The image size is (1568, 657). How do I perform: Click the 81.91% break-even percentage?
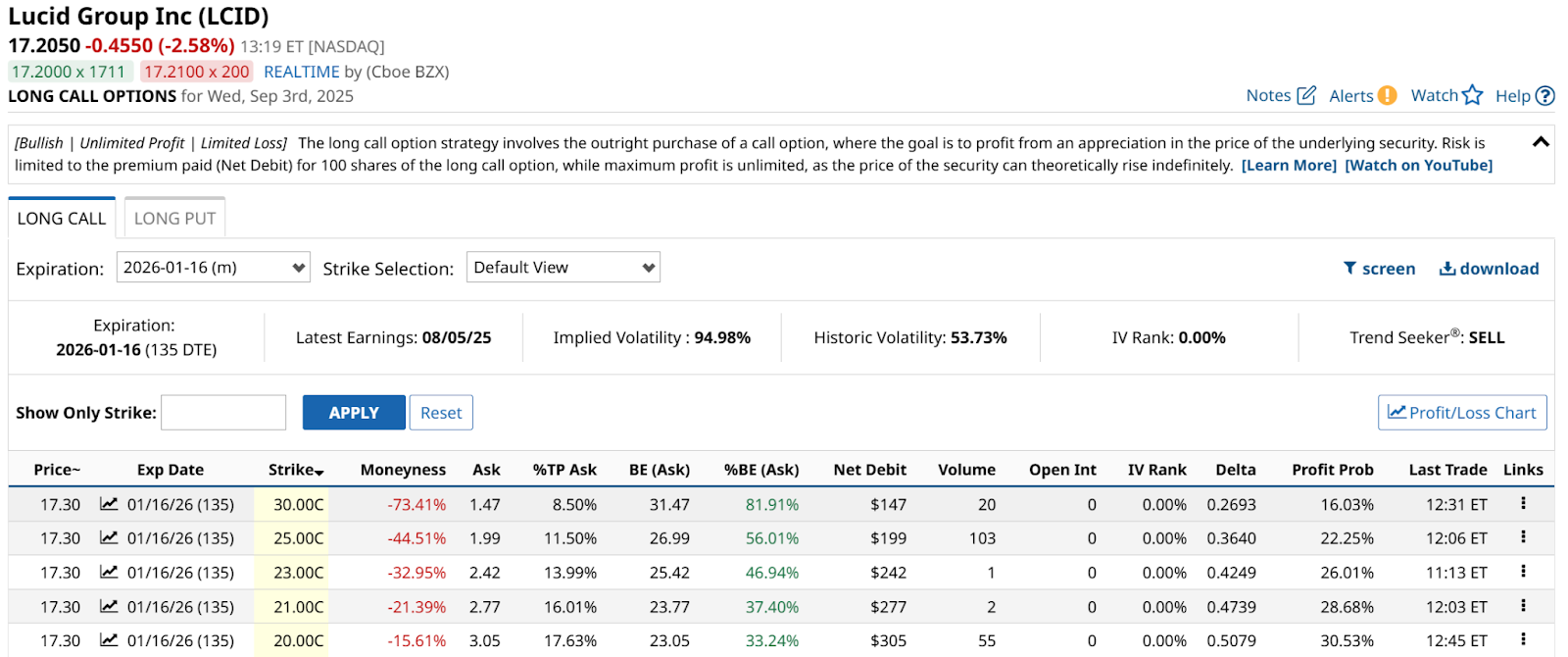[x=772, y=504]
